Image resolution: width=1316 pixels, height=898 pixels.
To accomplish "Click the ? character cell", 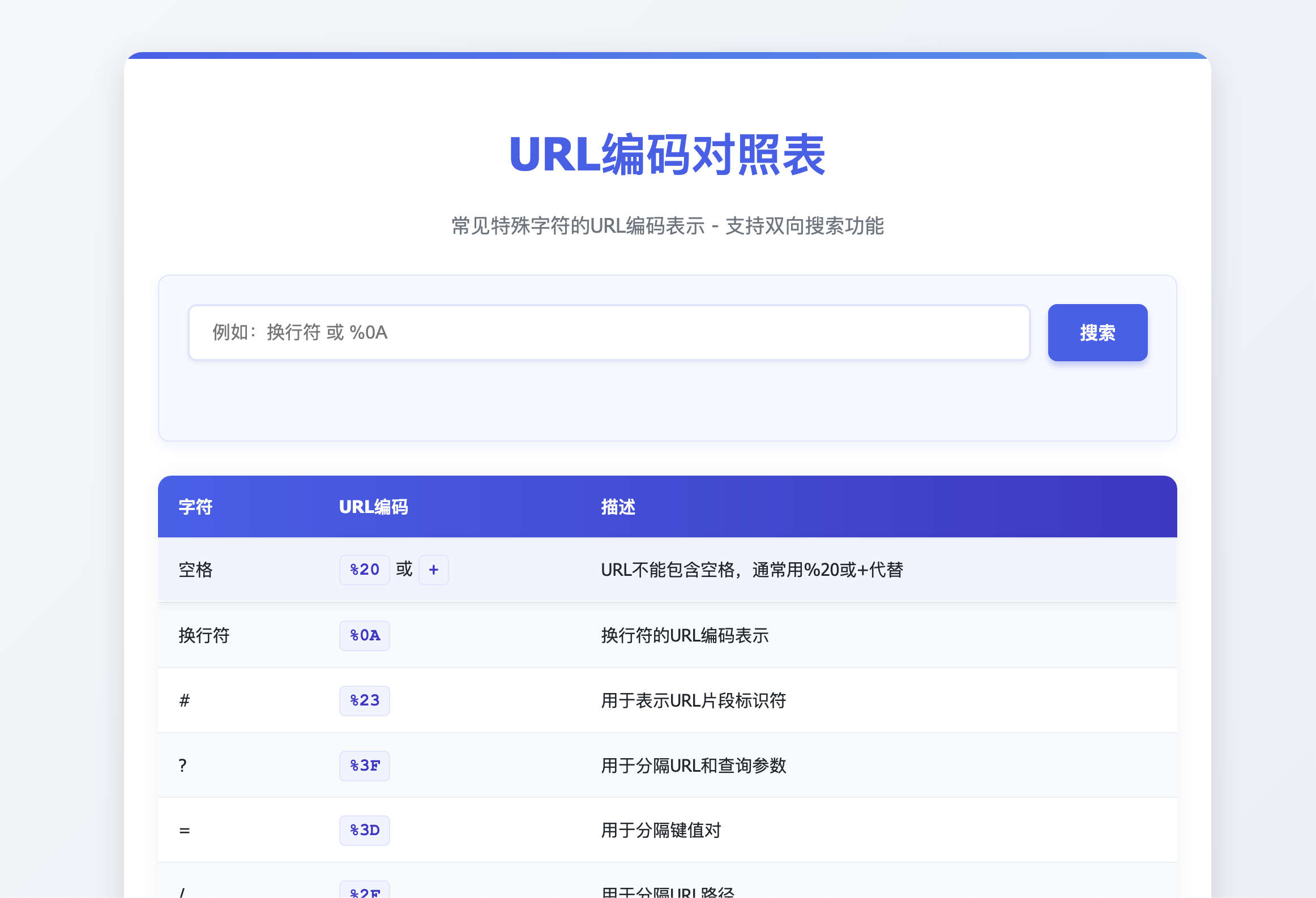I will pyautogui.click(x=182, y=766).
